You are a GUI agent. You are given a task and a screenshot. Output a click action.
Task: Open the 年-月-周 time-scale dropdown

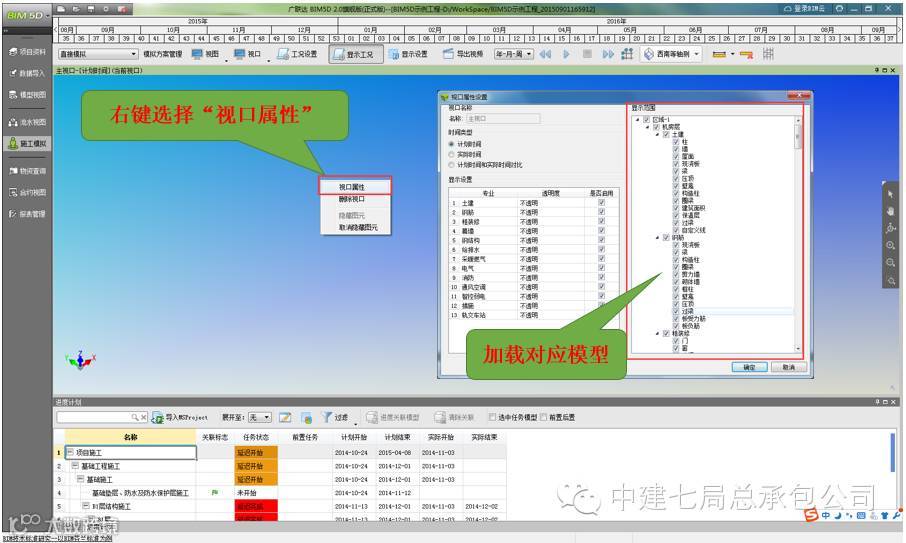pos(513,54)
